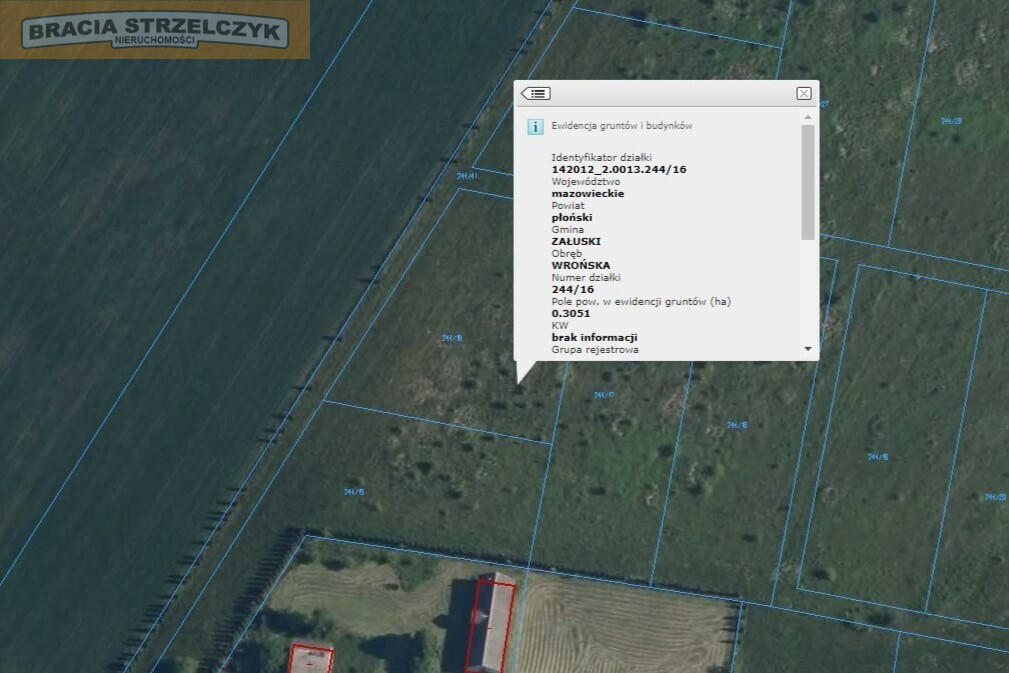This screenshot has height=673, width=1009.
Task: Click the popup's vertical scrollbar thumb
Action: [x=808, y=182]
